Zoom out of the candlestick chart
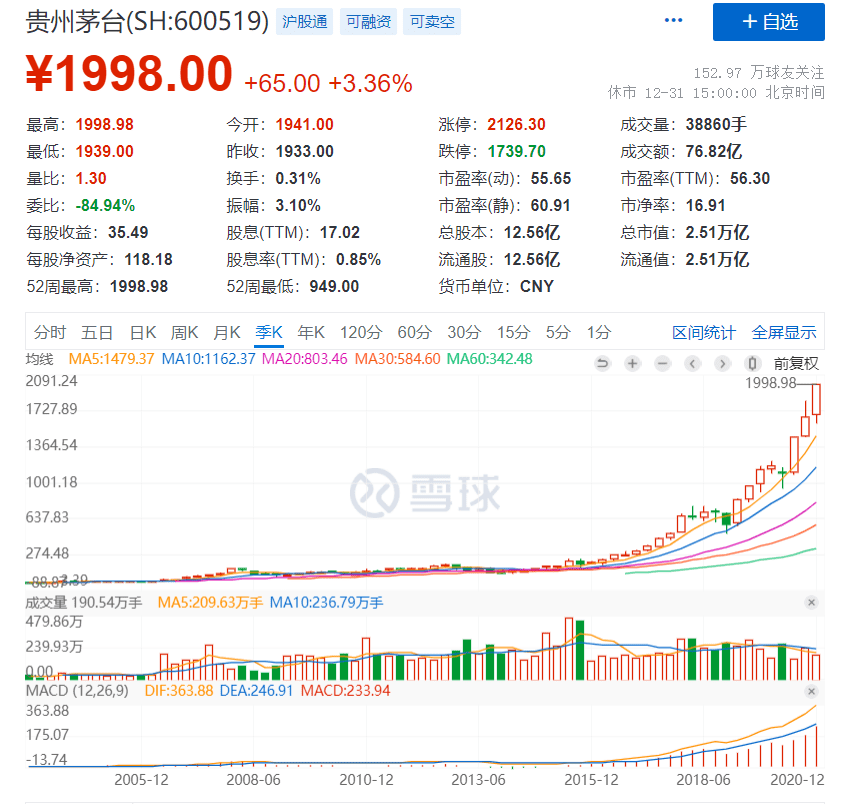The image size is (864, 804). point(662,364)
